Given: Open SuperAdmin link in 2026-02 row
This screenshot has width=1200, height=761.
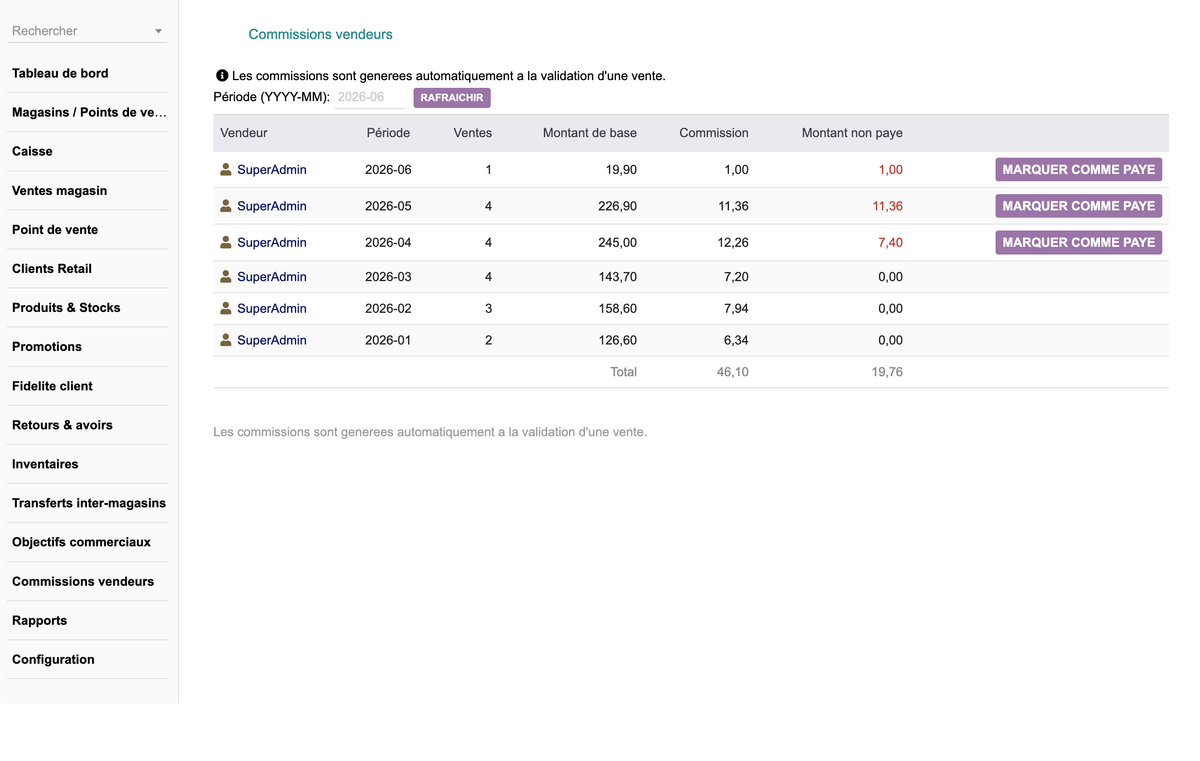Looking at the screenshot, I should [272, 308].
